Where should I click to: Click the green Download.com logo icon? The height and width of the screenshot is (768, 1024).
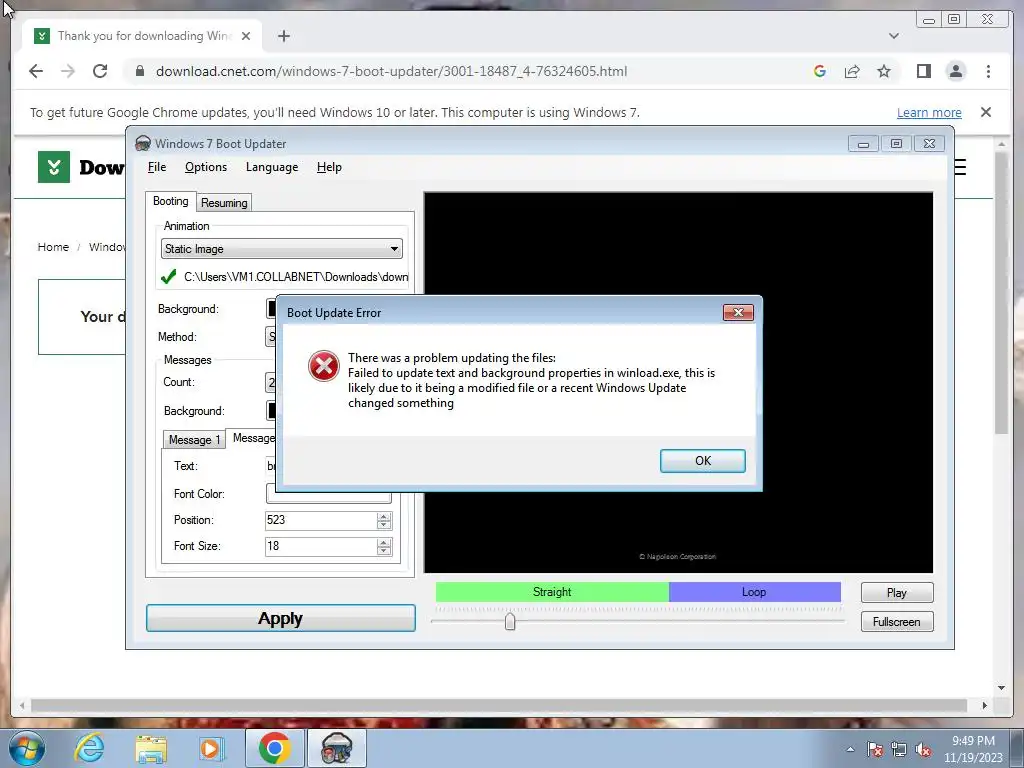54,167
